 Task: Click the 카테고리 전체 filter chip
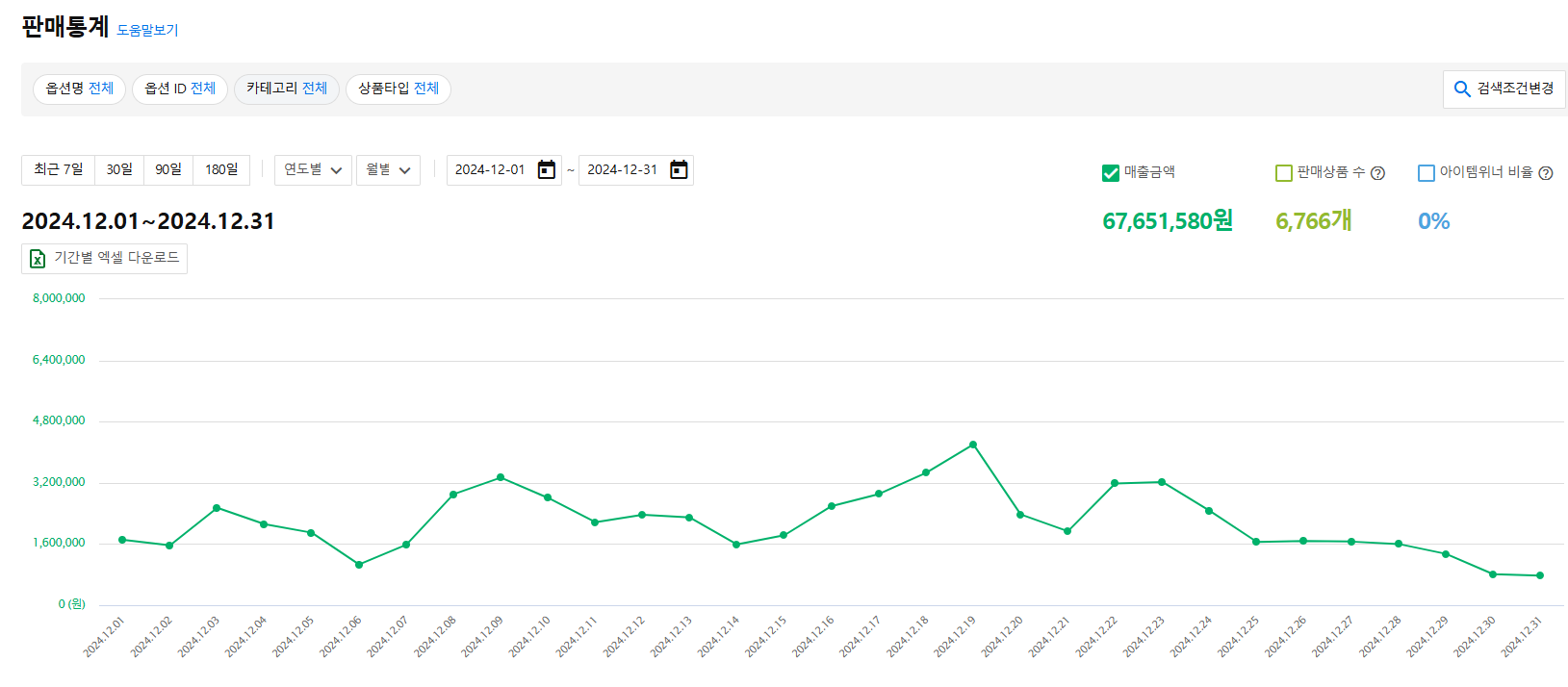click(286, 89)
